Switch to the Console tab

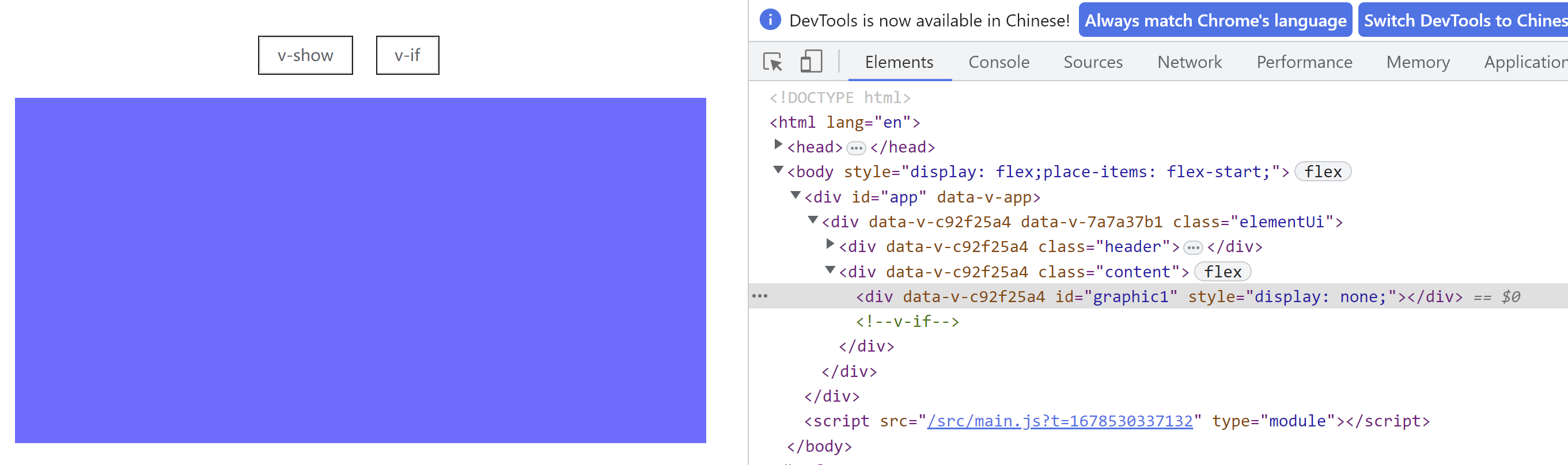pos(998,62)
